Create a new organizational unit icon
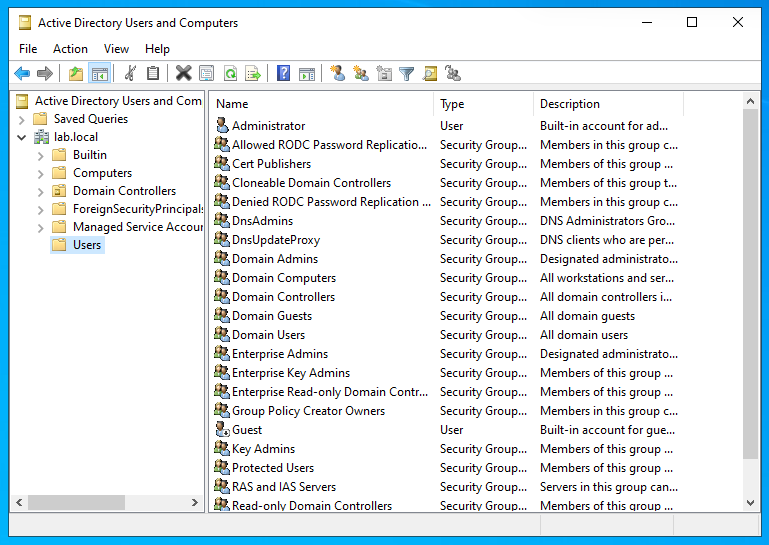This screenshot has height=545, width=769. [x=384, y=74]
